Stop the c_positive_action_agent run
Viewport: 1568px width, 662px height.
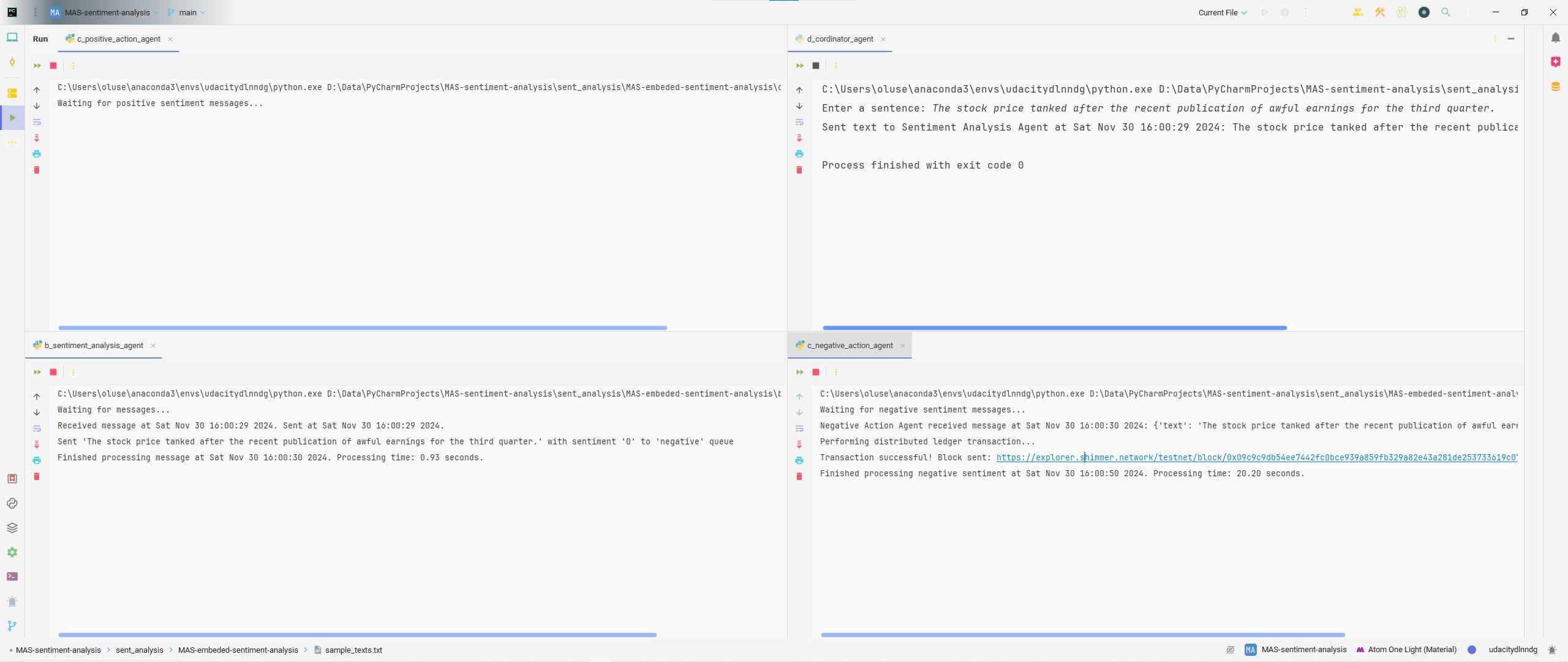53,66
